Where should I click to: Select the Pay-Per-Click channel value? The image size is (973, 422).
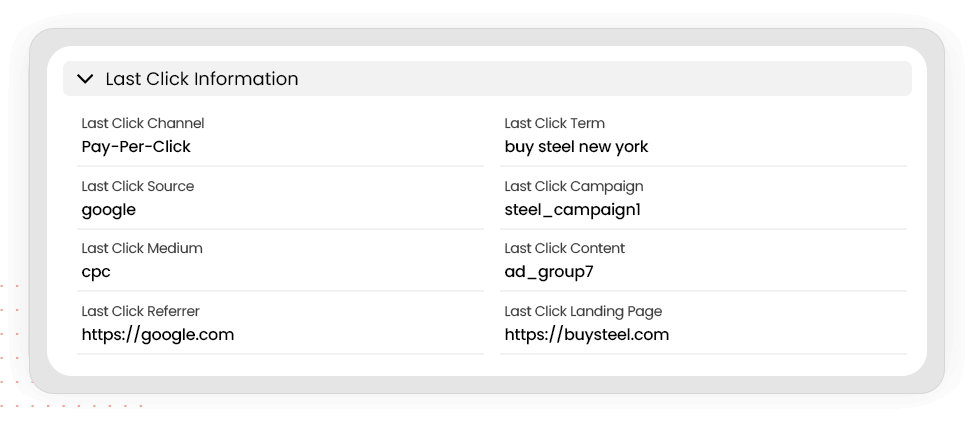tap(136, 147)
